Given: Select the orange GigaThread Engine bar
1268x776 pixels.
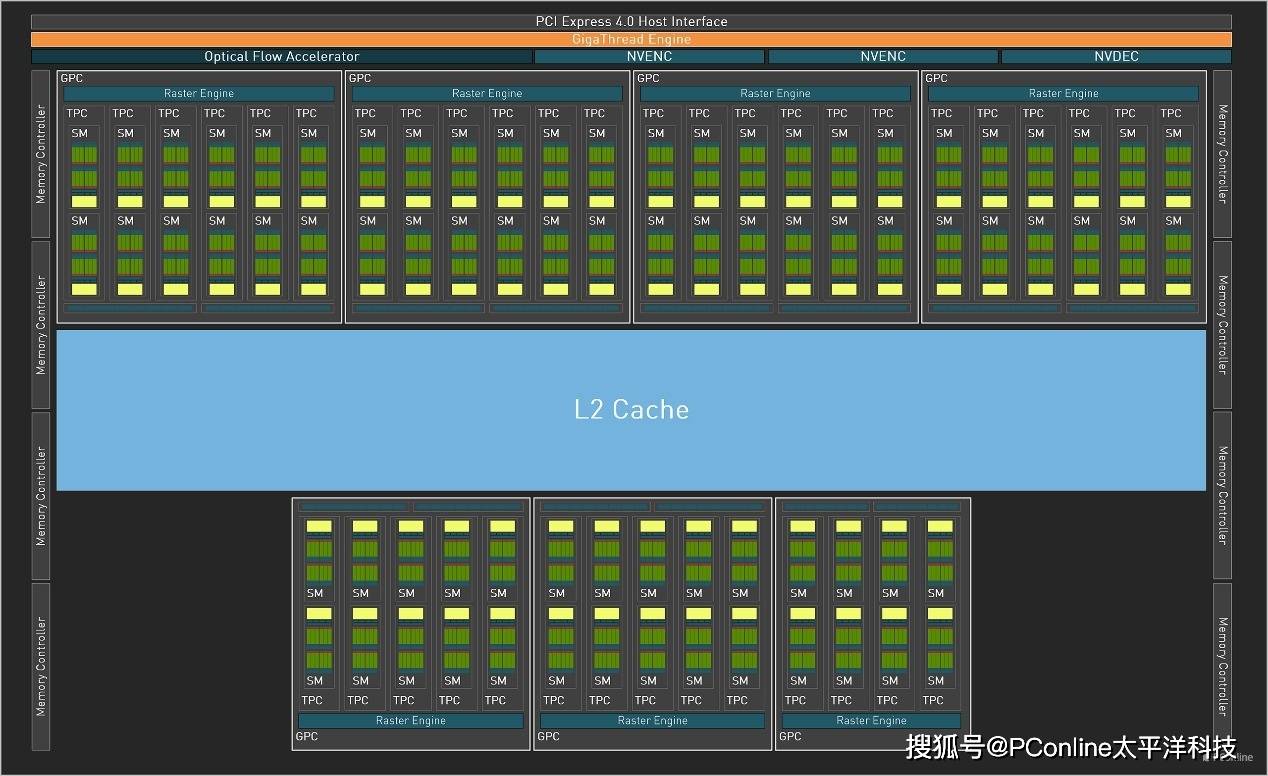Looking at the screenshot, I should pyautogui.click(x=631, y=40).
